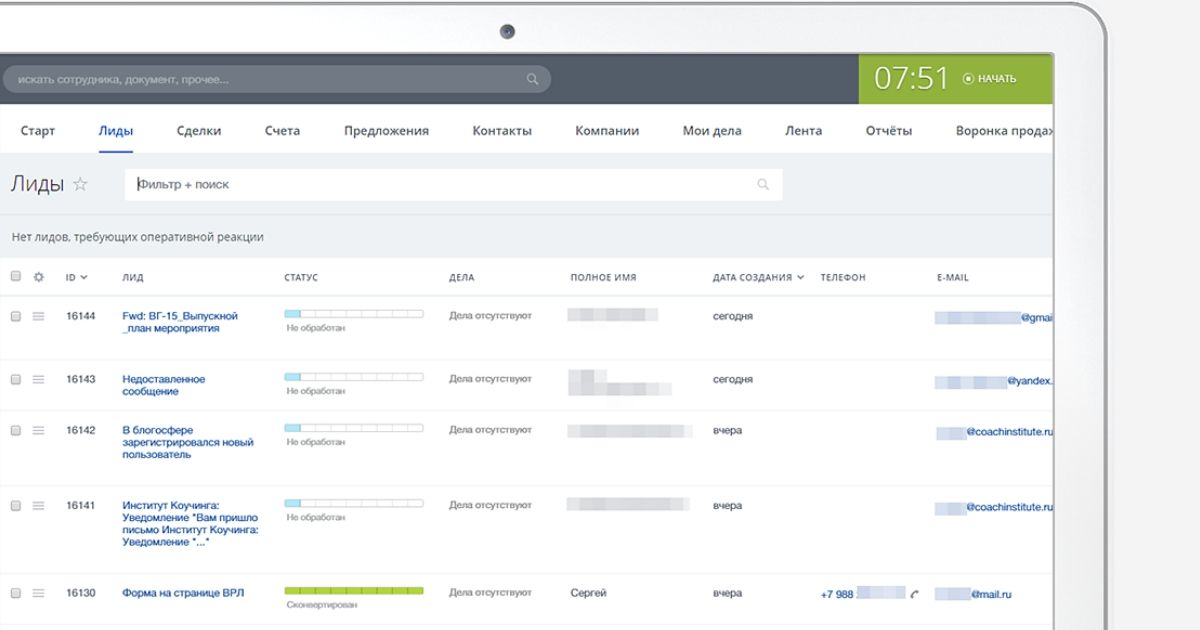
Task: Open the Старт tab
Action: 38,131
